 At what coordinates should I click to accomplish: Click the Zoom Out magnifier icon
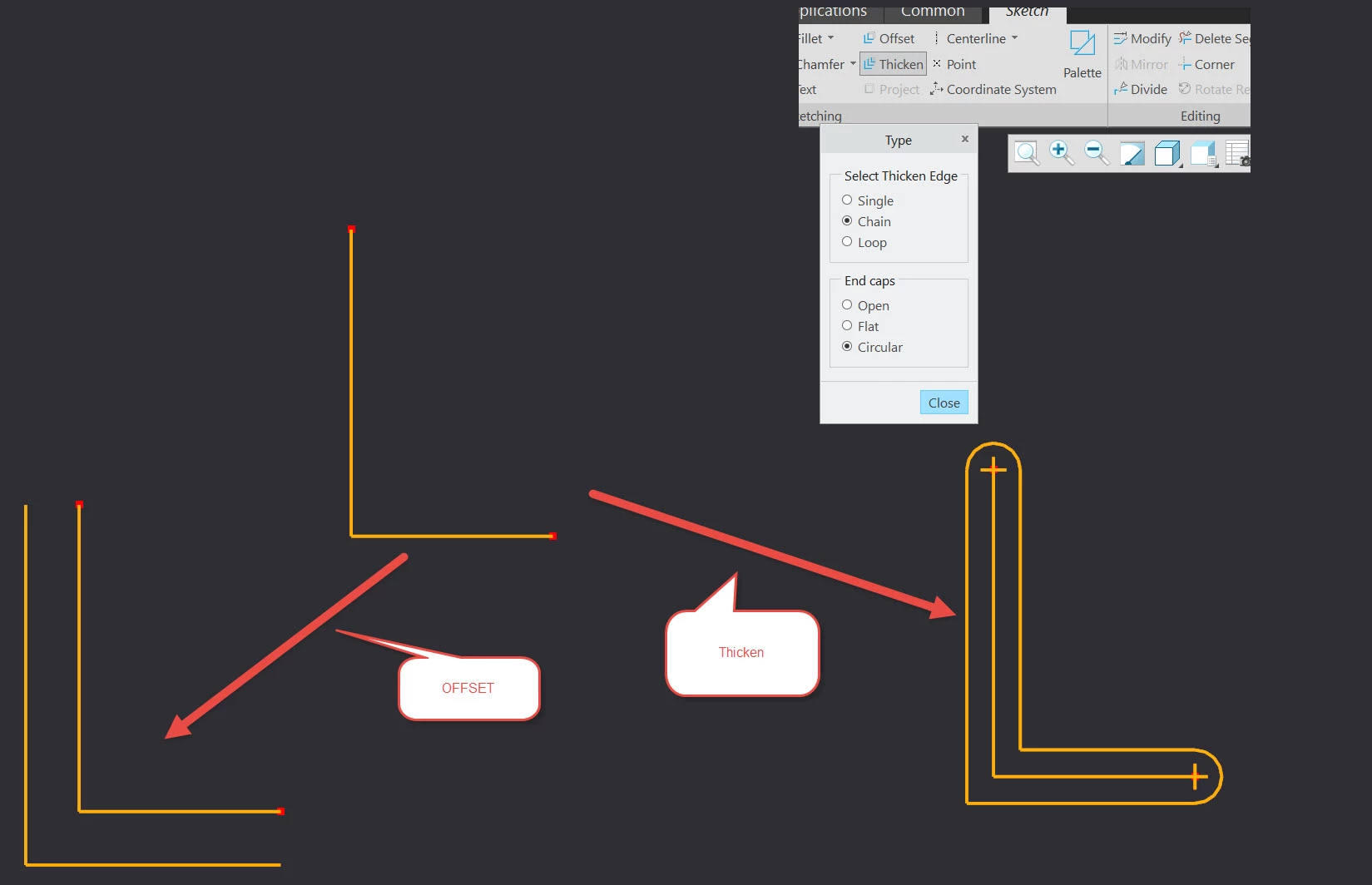[1096, 153]
